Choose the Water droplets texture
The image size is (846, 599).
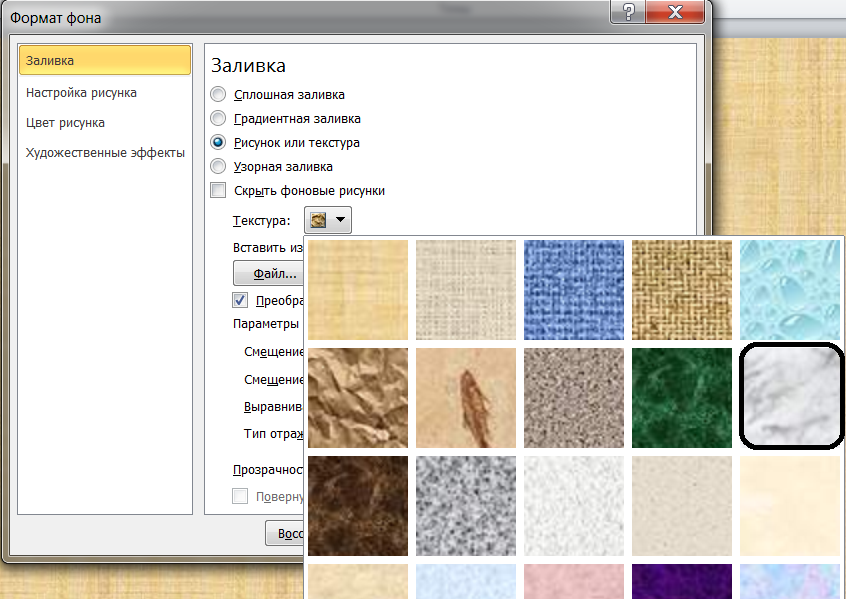(789, 290)
